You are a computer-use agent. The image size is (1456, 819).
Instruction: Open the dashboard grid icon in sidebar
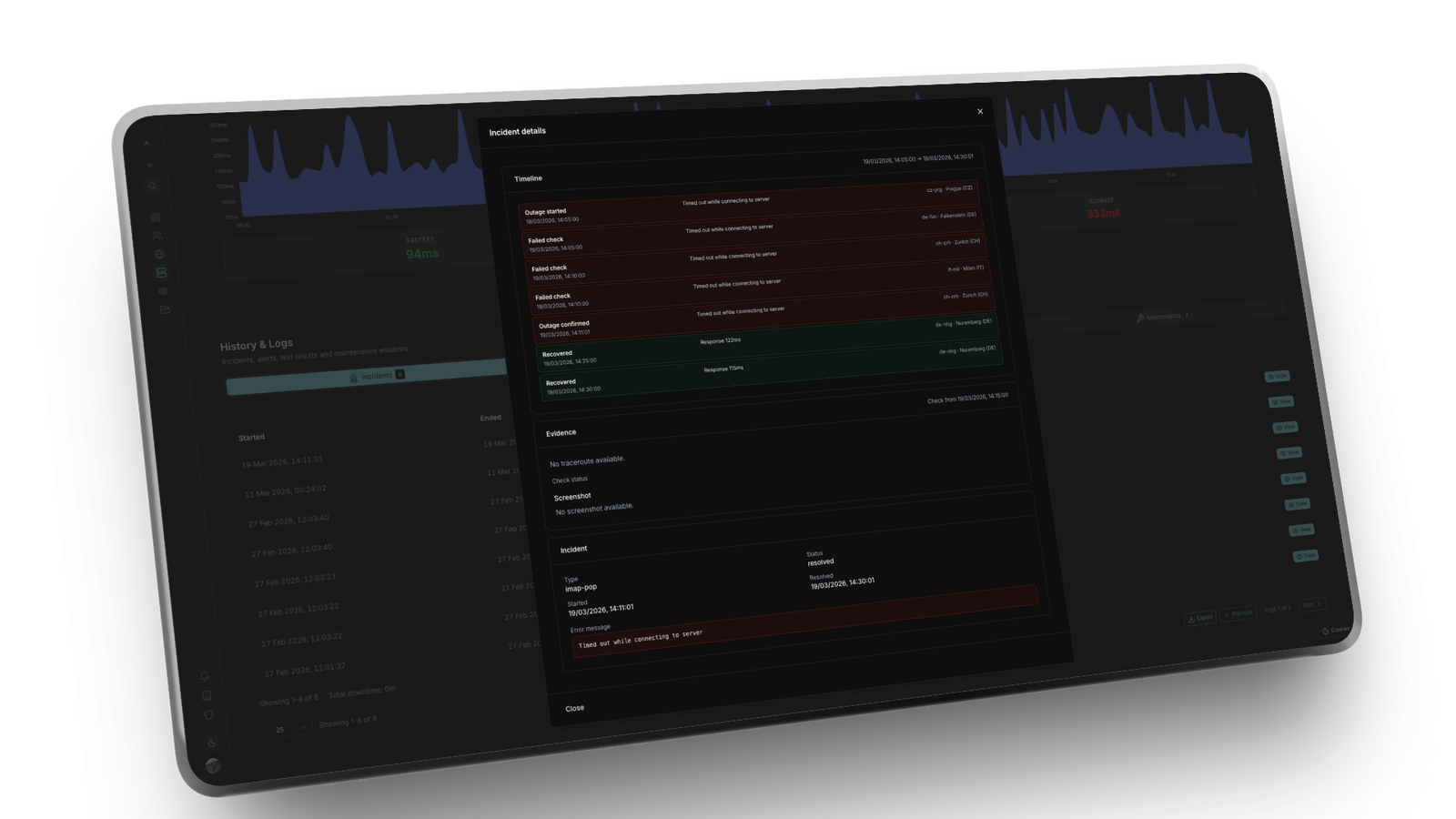[156, 217]
